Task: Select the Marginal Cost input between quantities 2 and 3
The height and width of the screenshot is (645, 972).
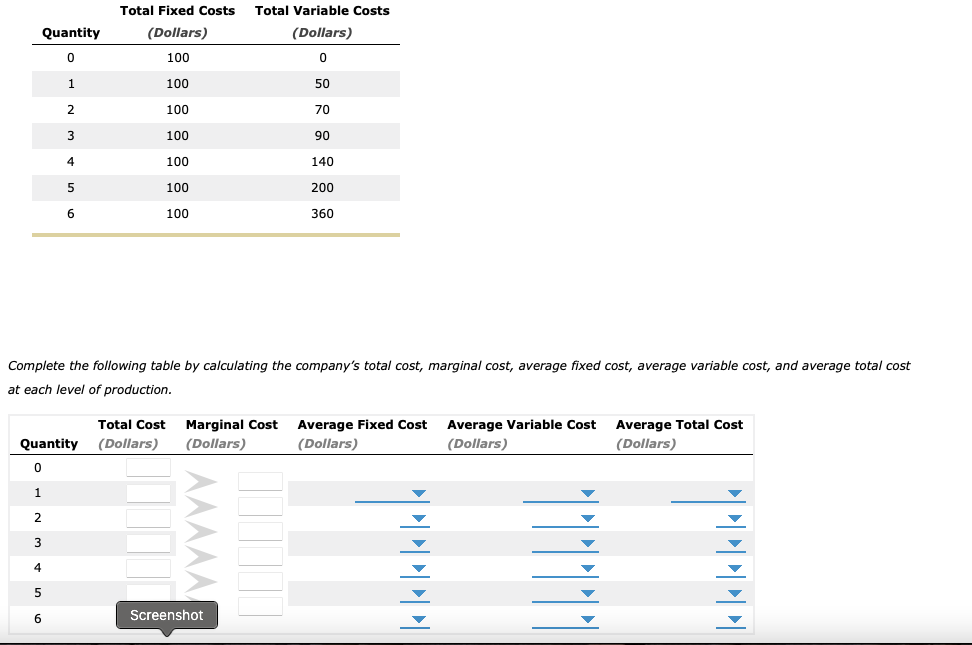Action: coord(260,530)
